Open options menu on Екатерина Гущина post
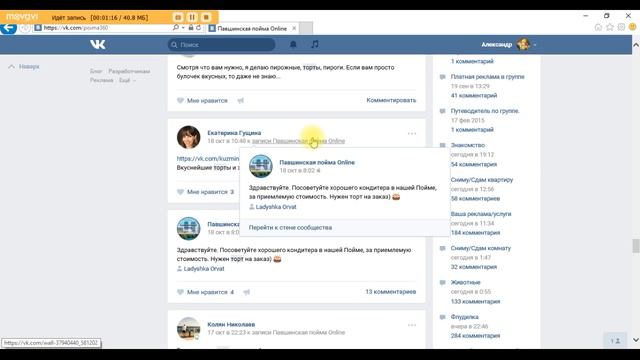 click(x=412, y=133)
